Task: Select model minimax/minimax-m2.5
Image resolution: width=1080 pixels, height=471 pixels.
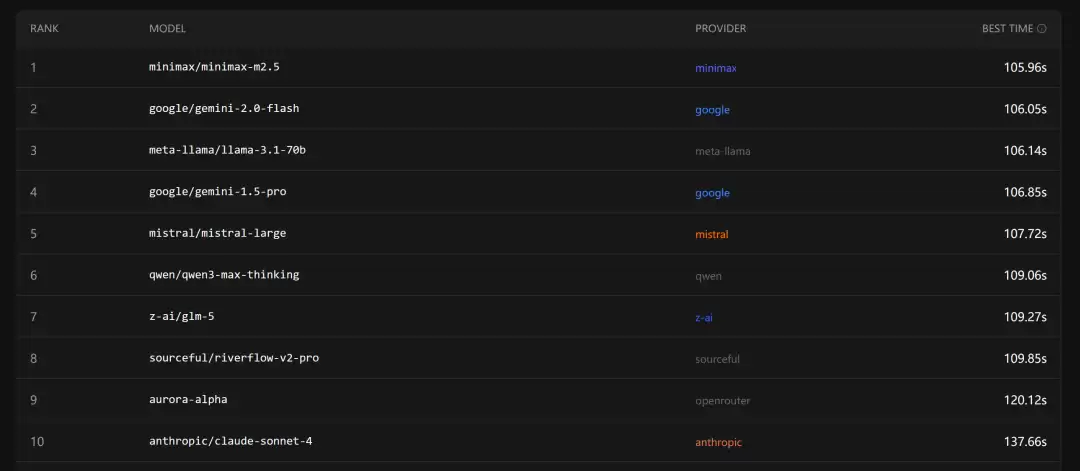Action: point(214,67)
